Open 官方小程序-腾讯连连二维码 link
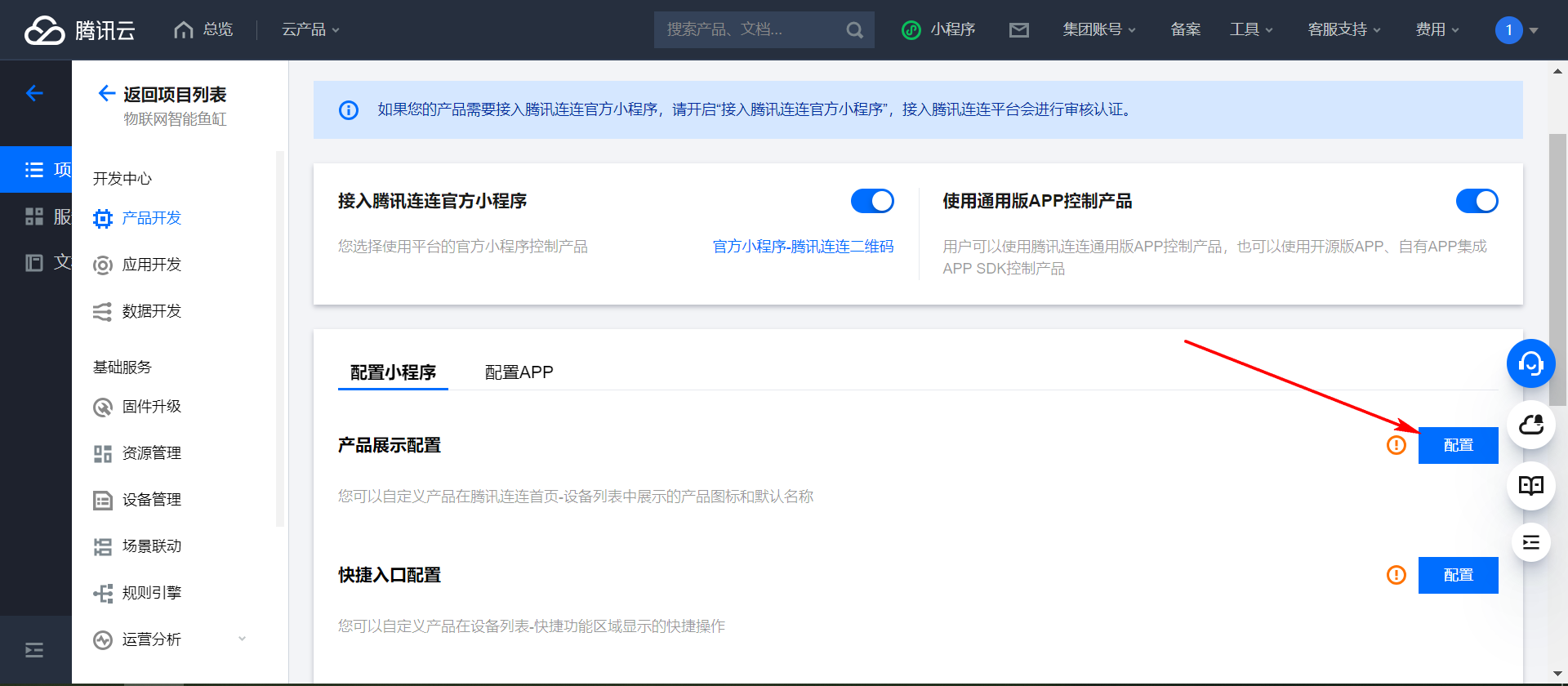The image size is (1568, 686). coord(803,247)
